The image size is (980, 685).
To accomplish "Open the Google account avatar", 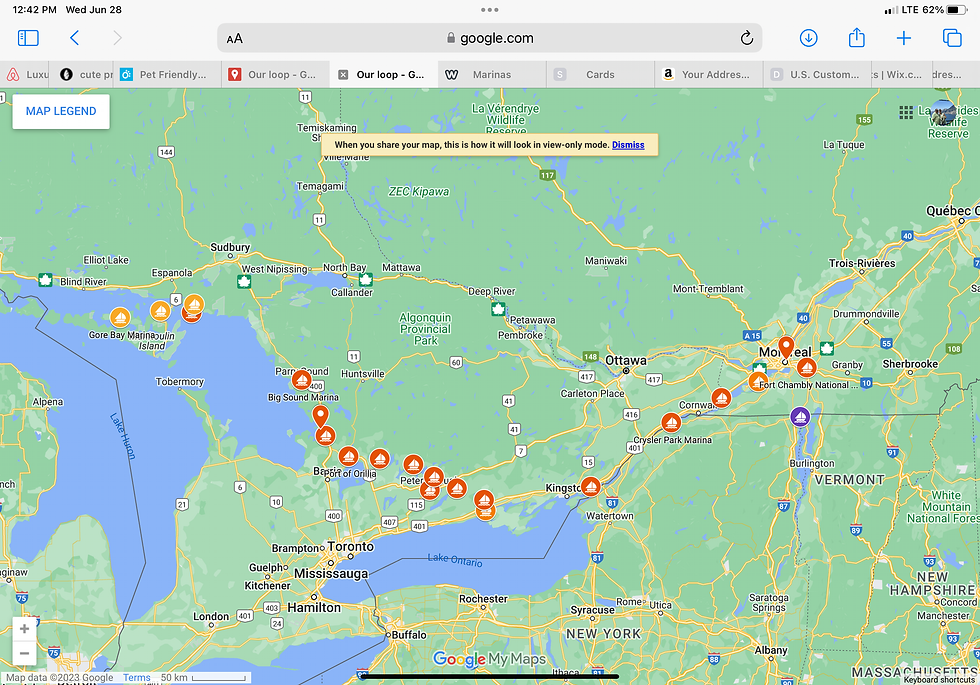I will click(942, 112).
